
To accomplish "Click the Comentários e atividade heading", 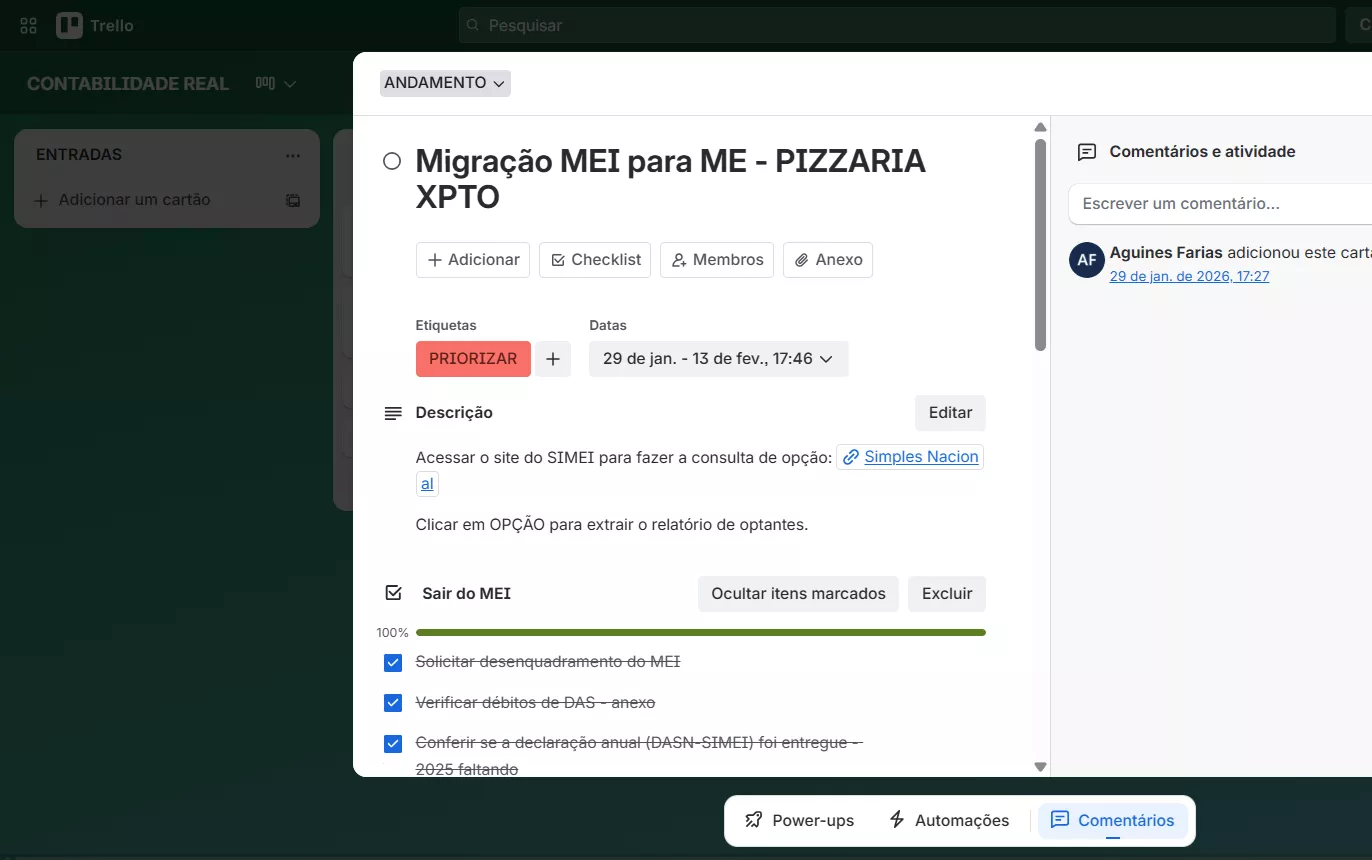I will pos(1202,152).
